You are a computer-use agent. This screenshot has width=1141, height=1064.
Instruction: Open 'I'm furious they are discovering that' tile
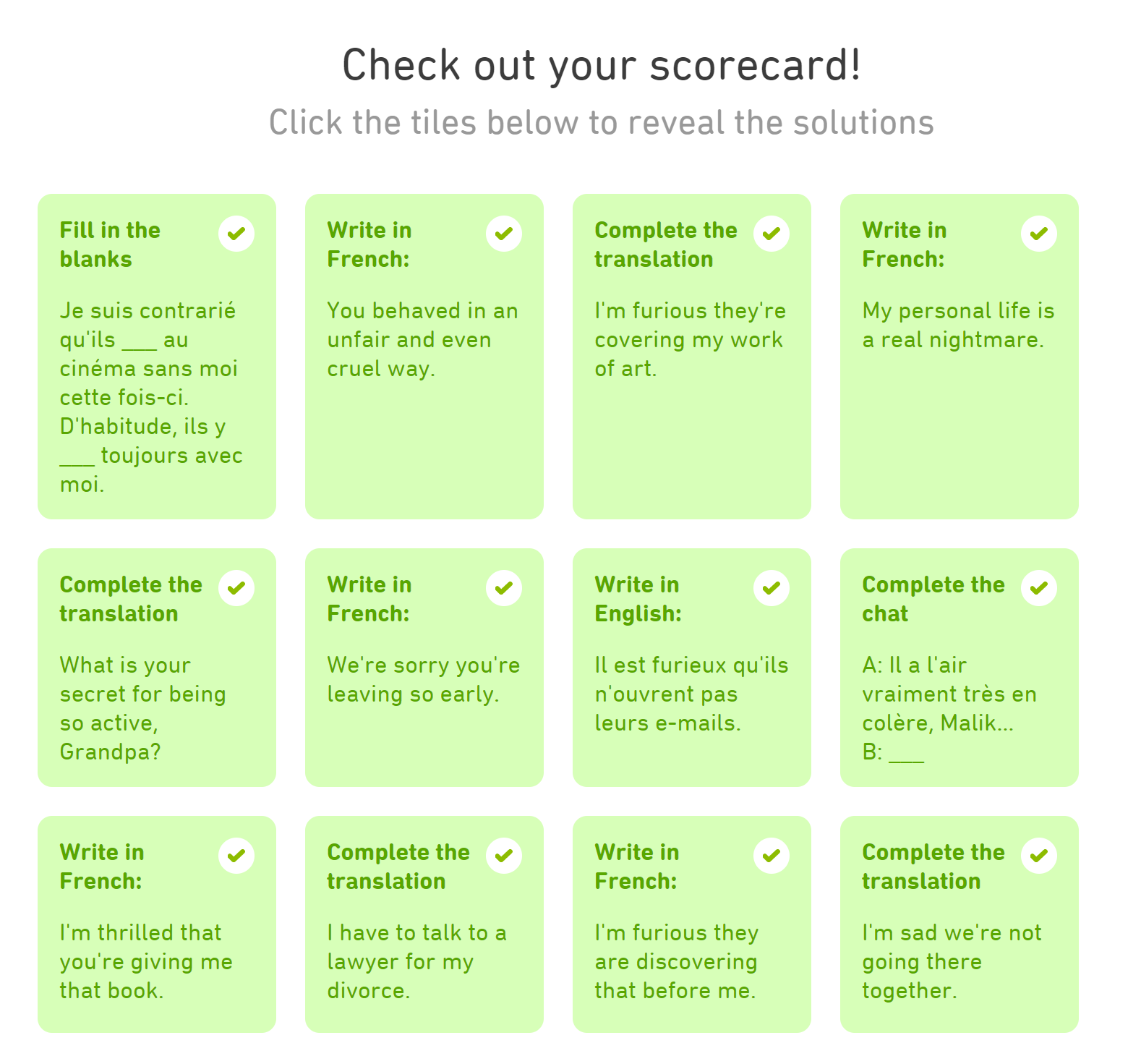692,924
